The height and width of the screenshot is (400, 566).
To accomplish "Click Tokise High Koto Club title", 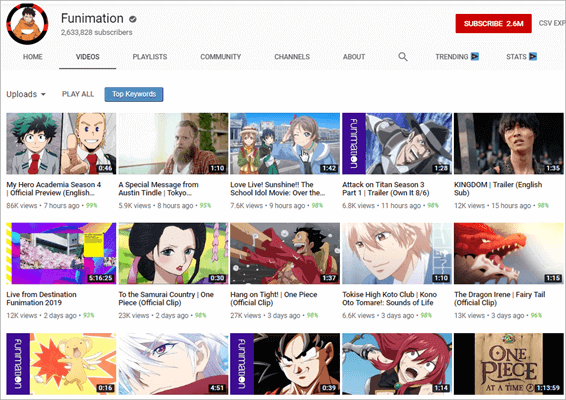I will (389, 299).
